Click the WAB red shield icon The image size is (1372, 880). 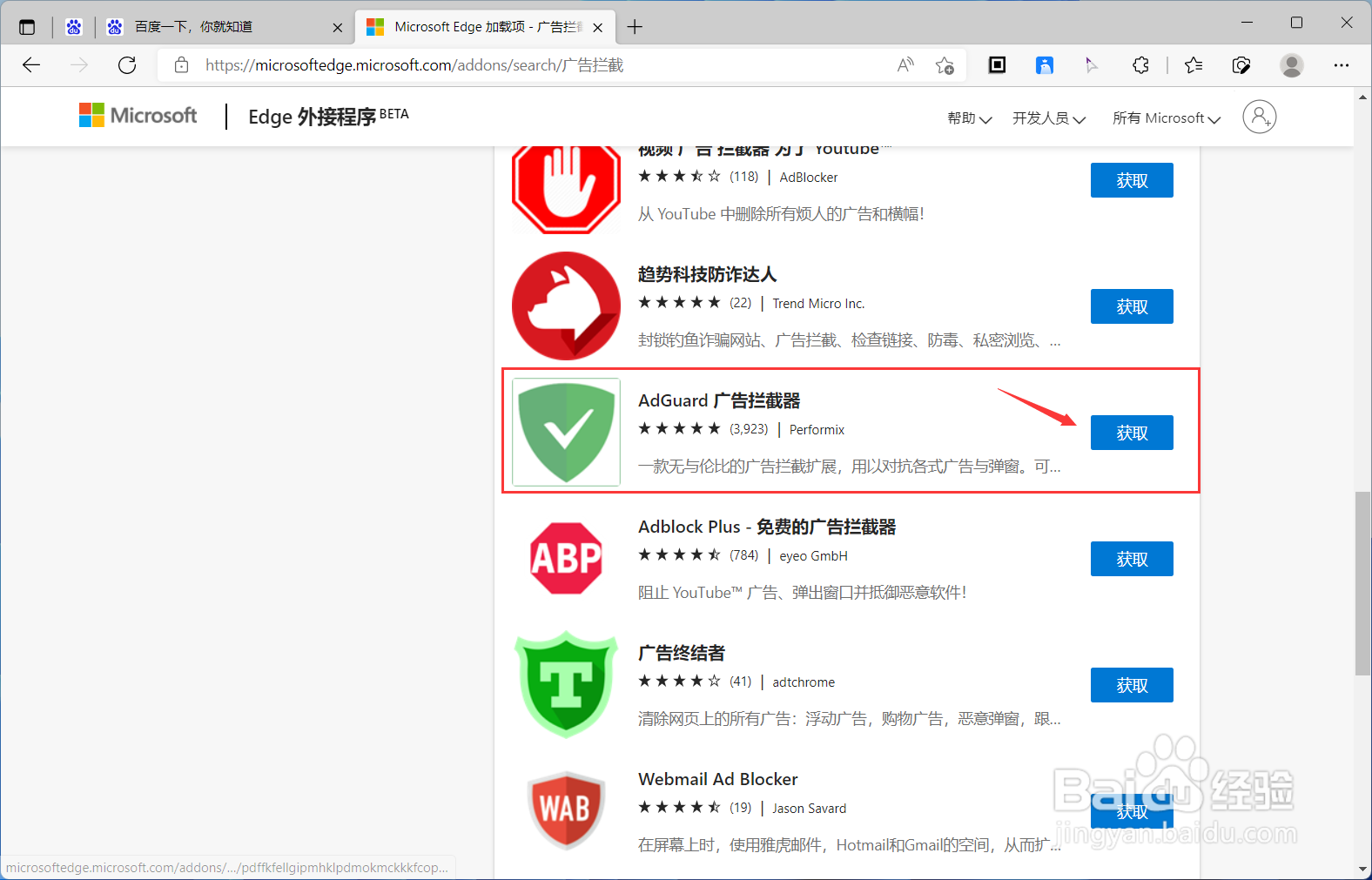click(566, 809)
